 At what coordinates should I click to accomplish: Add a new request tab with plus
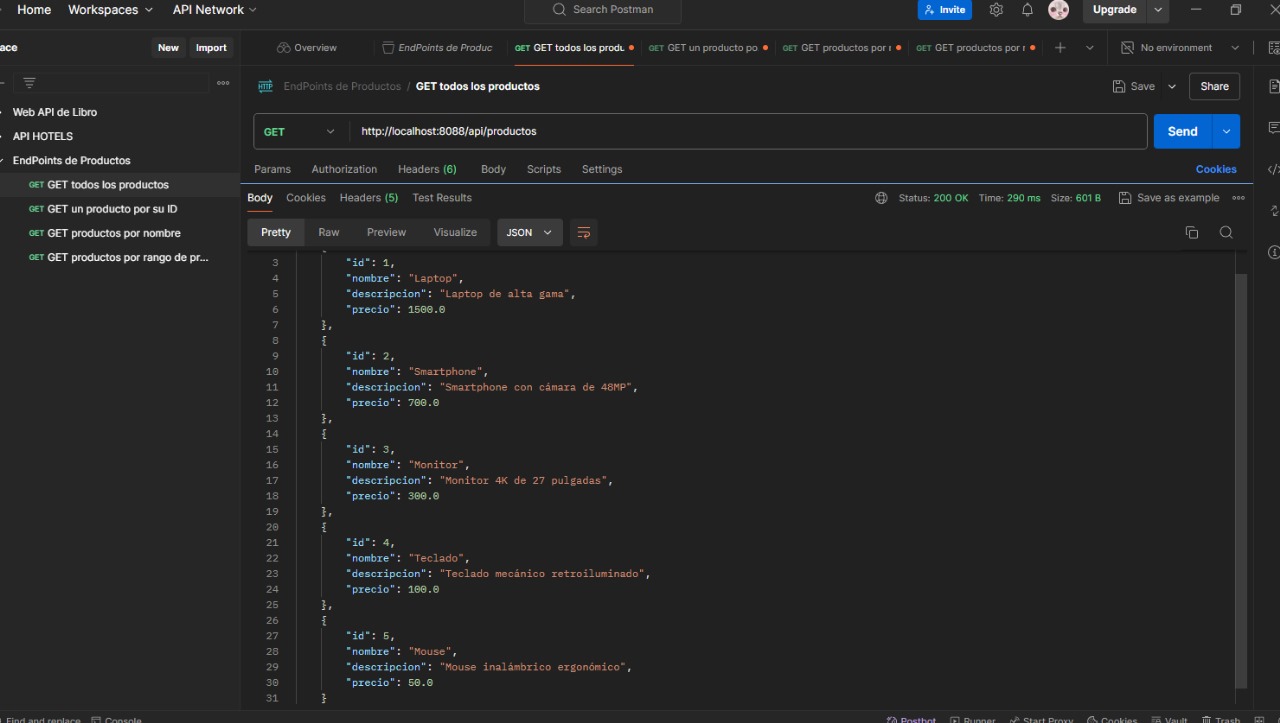click(1060, 48)
